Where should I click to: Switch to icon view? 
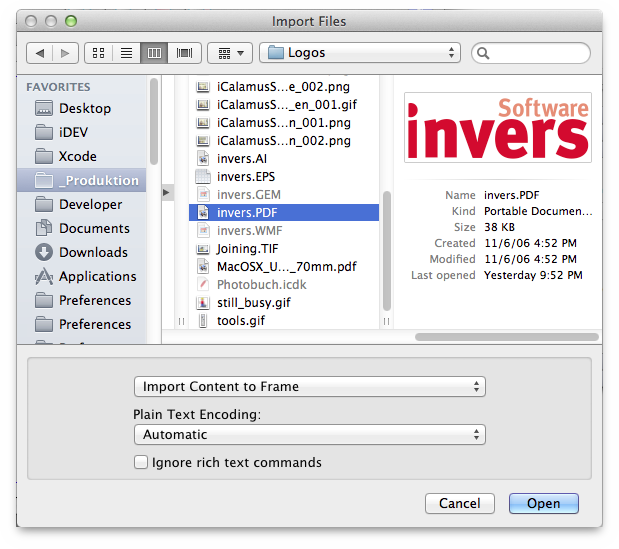click(x=98, y=53)
